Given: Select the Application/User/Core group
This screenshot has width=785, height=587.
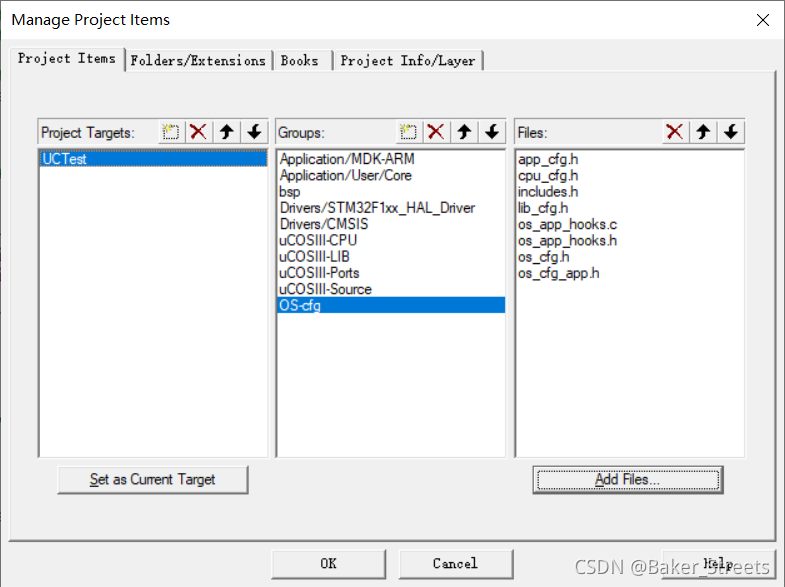Looking at the screenshot, I should click(391, 175).
